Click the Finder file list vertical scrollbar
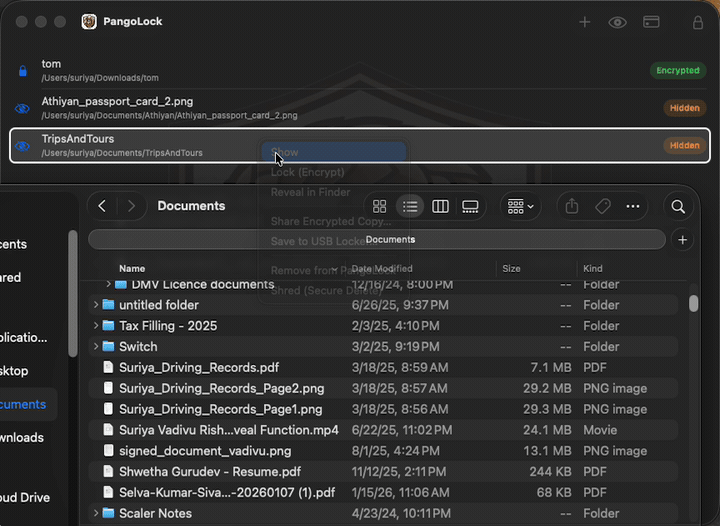 click(693, 303)
